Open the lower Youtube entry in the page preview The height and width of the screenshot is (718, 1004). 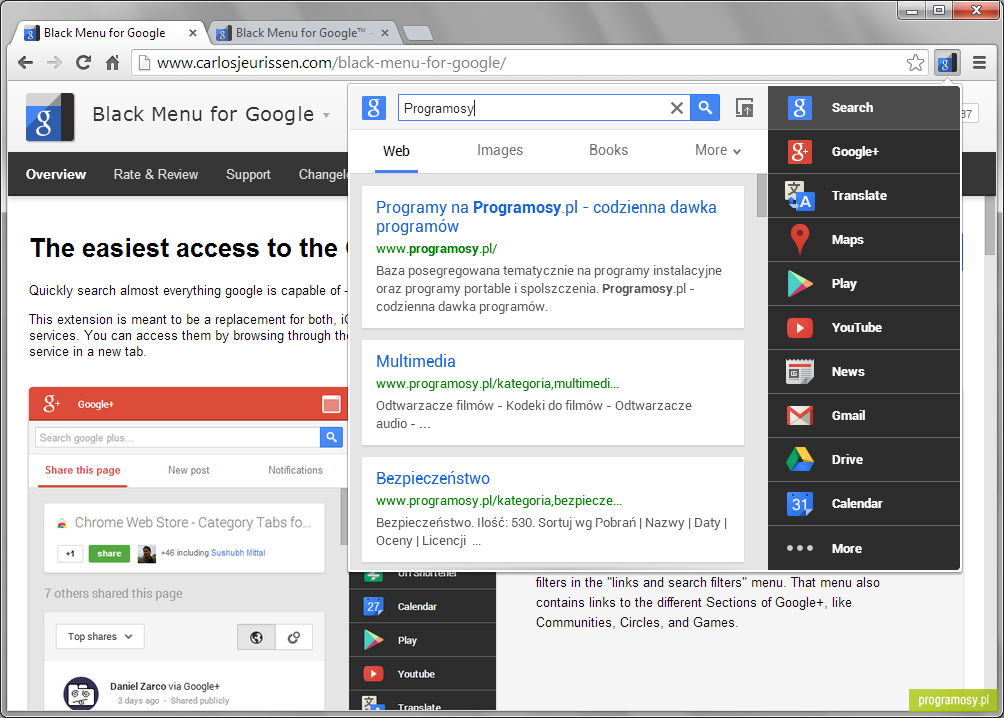(423, 674)
